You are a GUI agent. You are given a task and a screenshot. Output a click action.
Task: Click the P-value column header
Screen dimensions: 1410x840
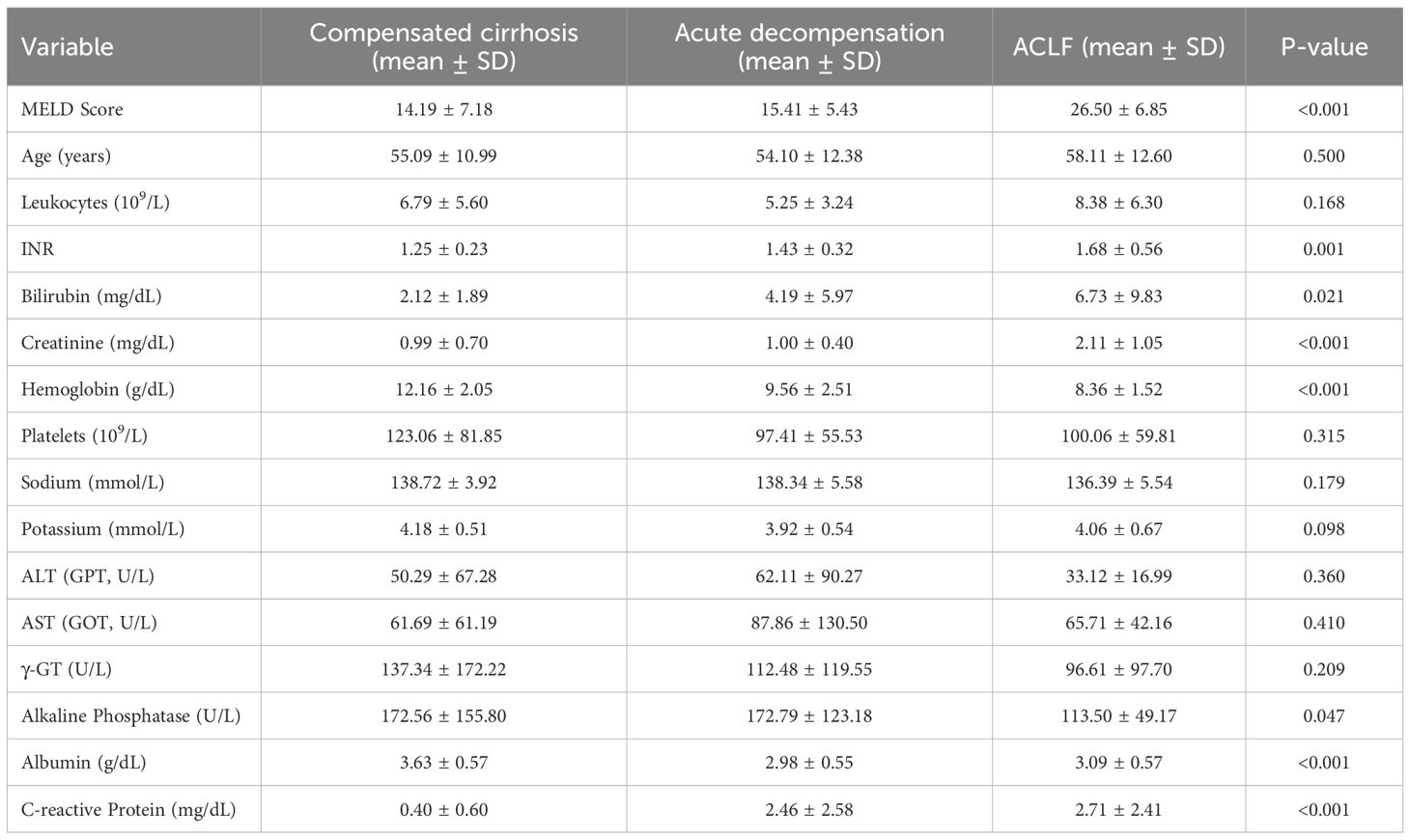pyautogui.click(x=1323, y=46)
